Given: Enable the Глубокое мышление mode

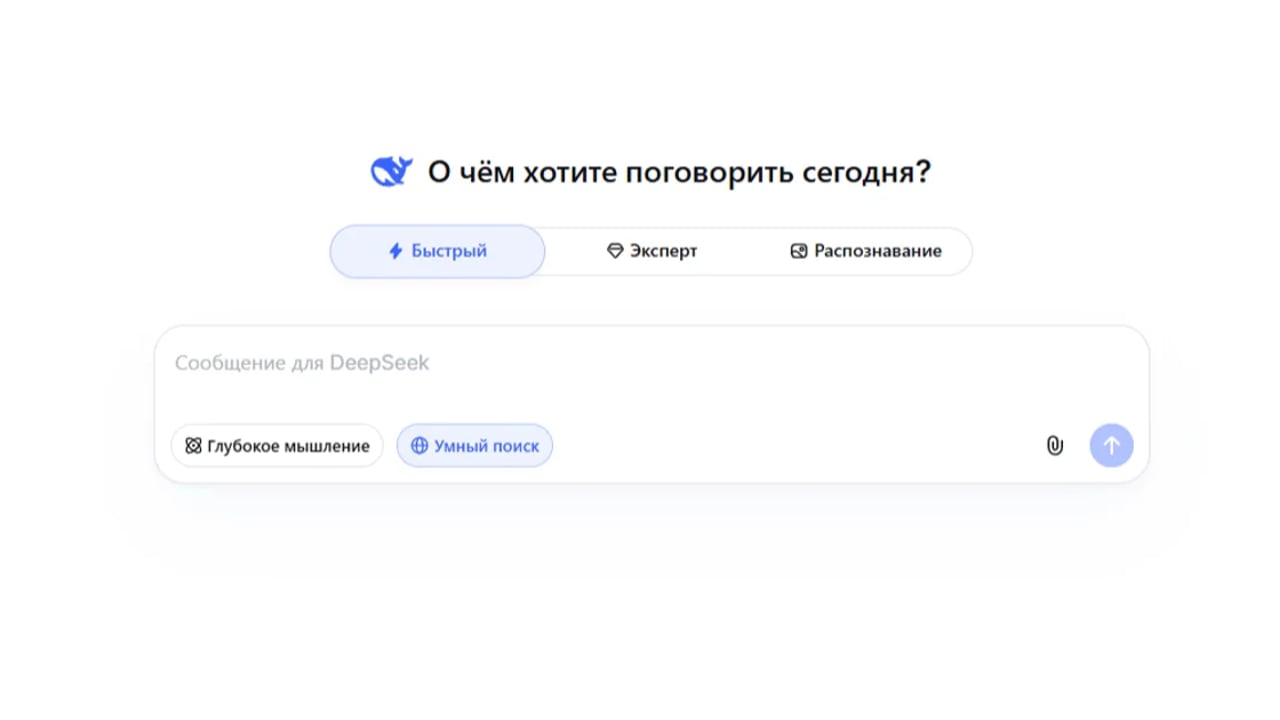Looking at the screenshot, I should pos(277,446).
